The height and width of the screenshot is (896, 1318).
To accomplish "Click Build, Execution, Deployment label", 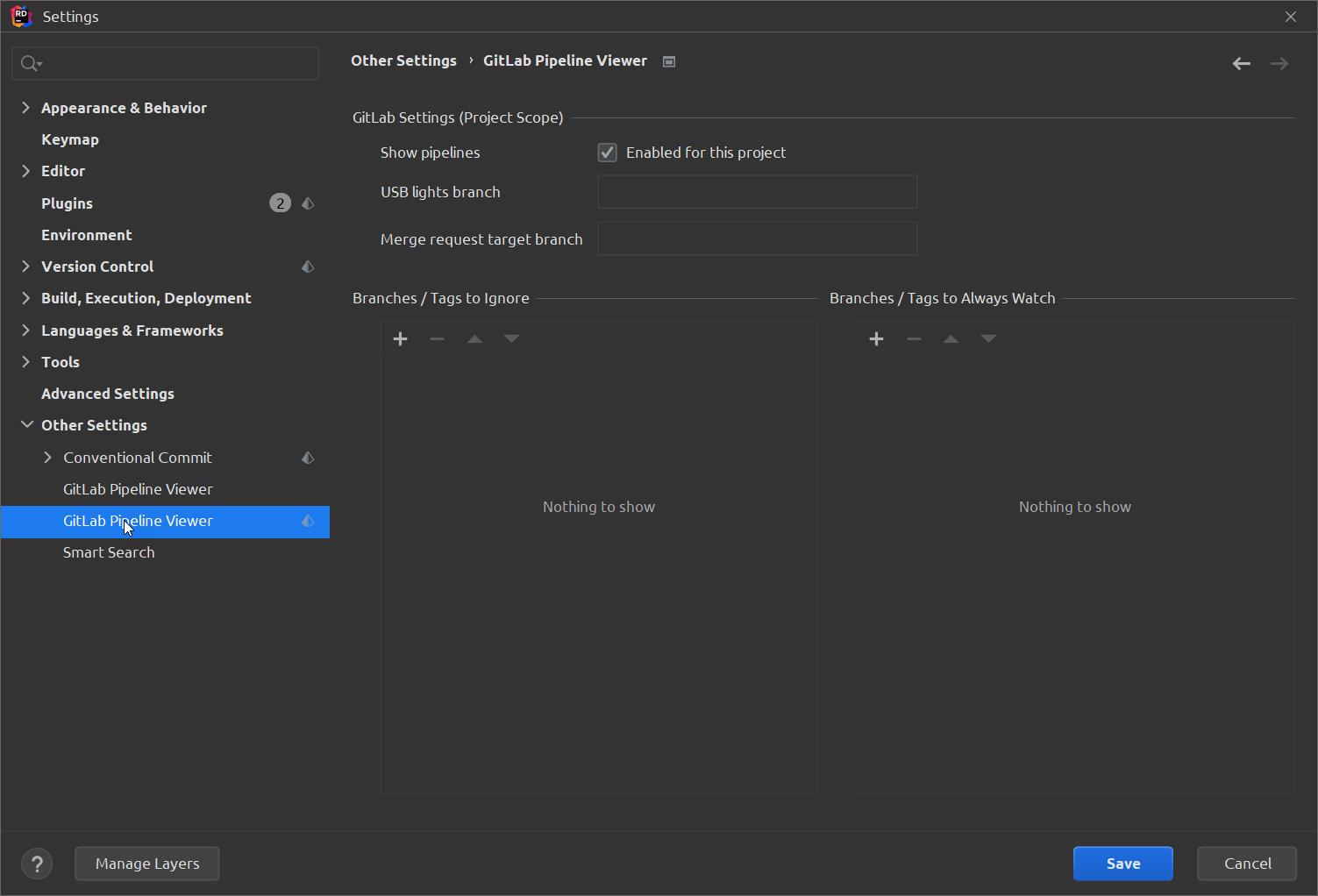I will [x=146, y=298].
